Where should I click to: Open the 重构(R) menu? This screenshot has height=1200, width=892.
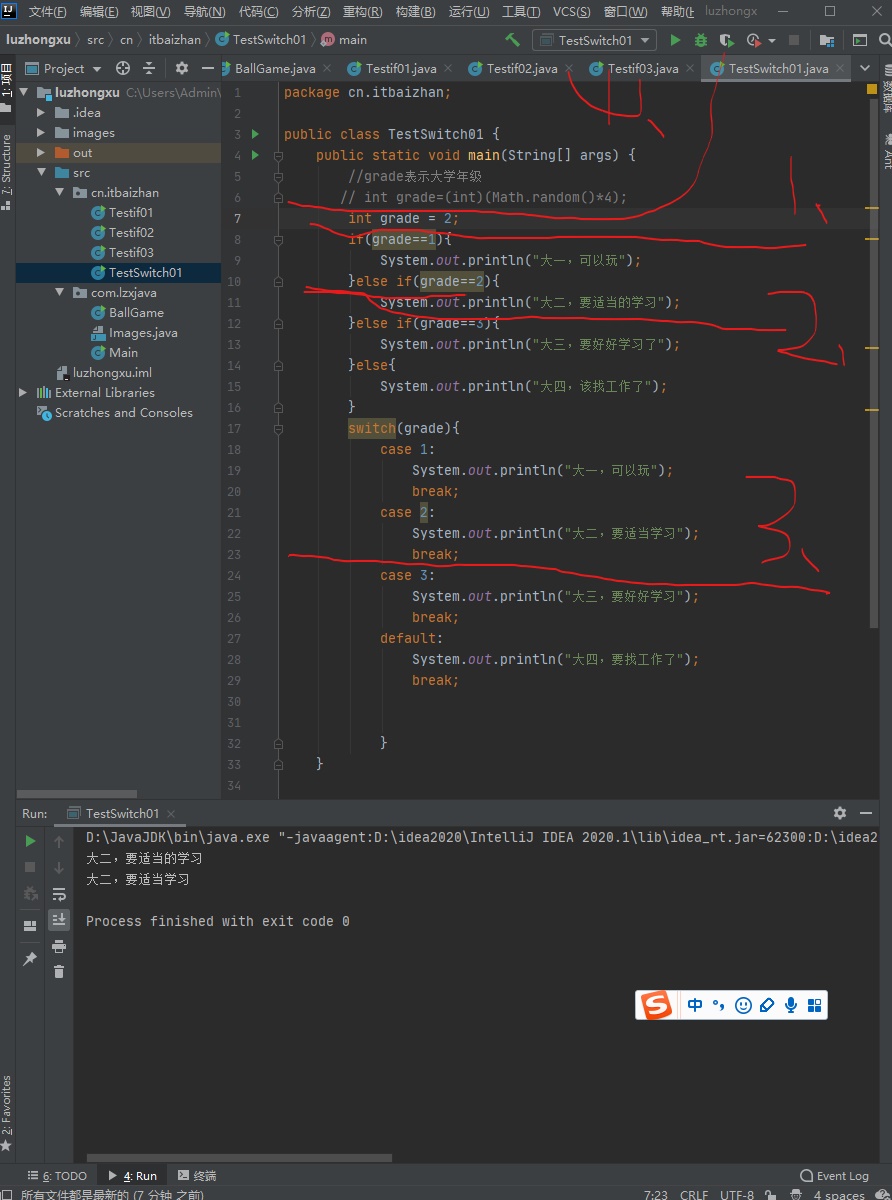[x=362, y=12]
